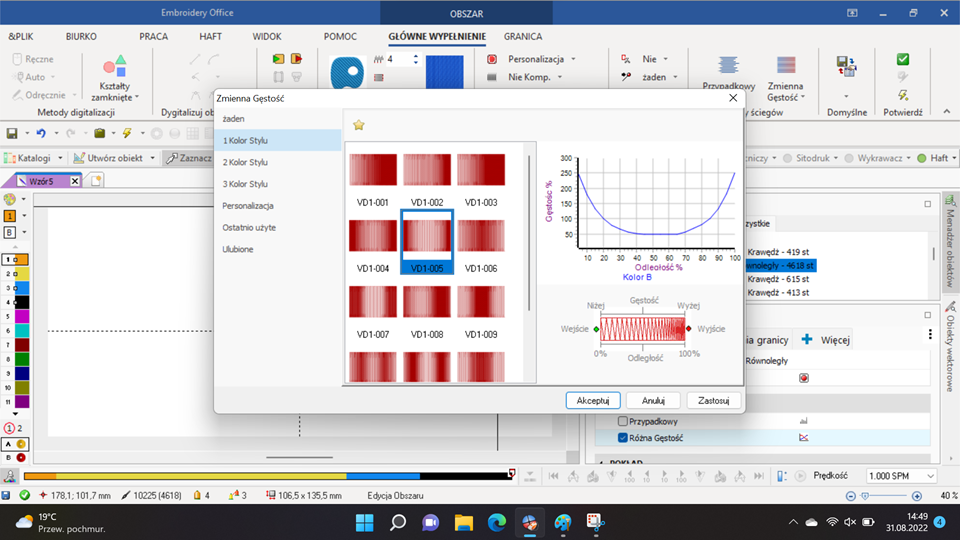
Task: Select 2 Kolor Stylu category
Action: tap(245, 162)
